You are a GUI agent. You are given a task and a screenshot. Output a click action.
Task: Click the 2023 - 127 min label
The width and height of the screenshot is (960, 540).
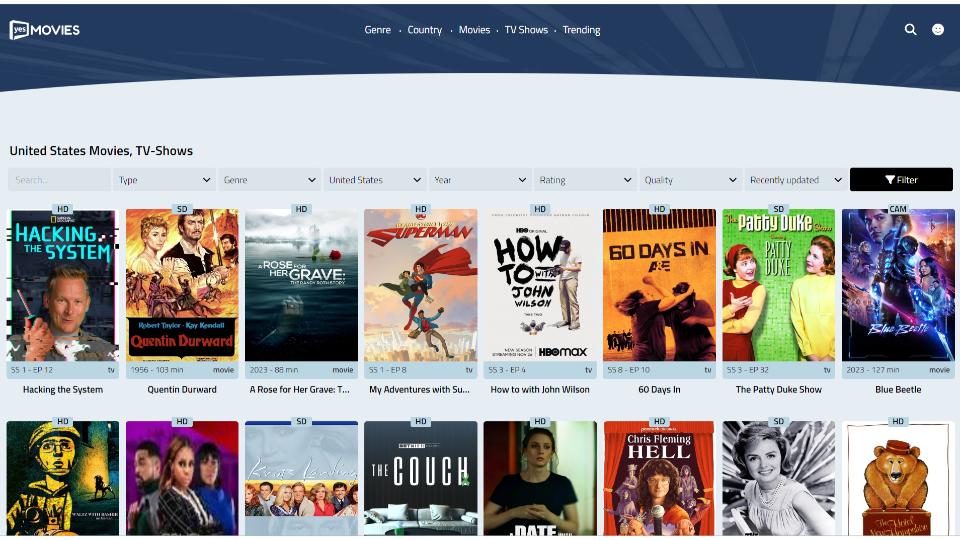(x=873, y=370)
